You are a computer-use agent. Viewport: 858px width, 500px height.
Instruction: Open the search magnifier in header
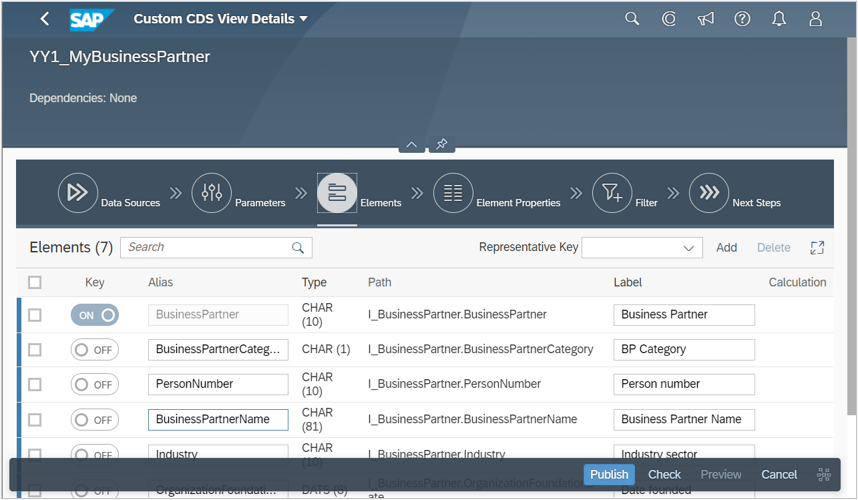pyautogui.click(x=632, y=19)
